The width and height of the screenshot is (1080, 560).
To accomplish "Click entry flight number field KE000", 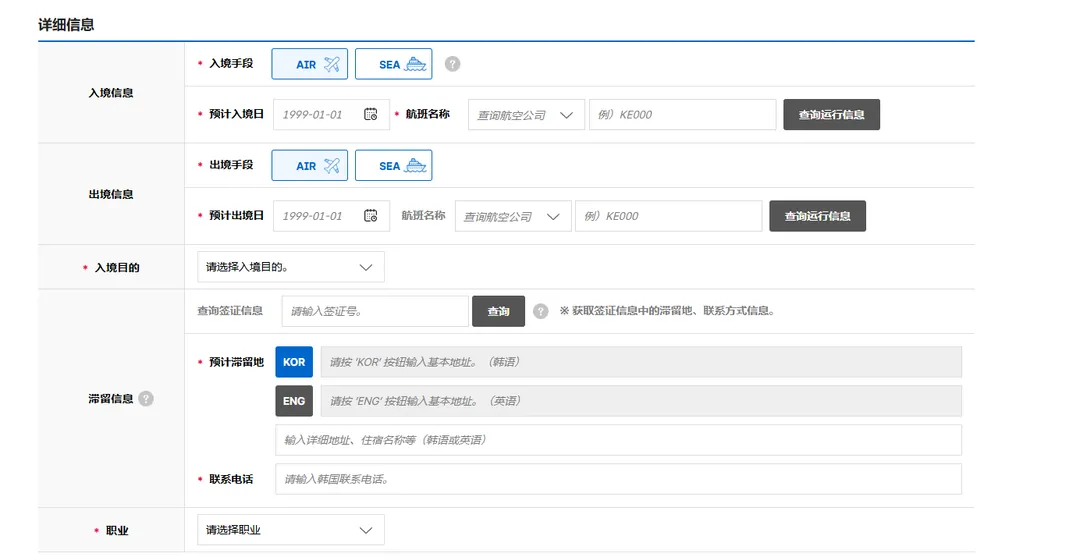I will tap(683, 114).
